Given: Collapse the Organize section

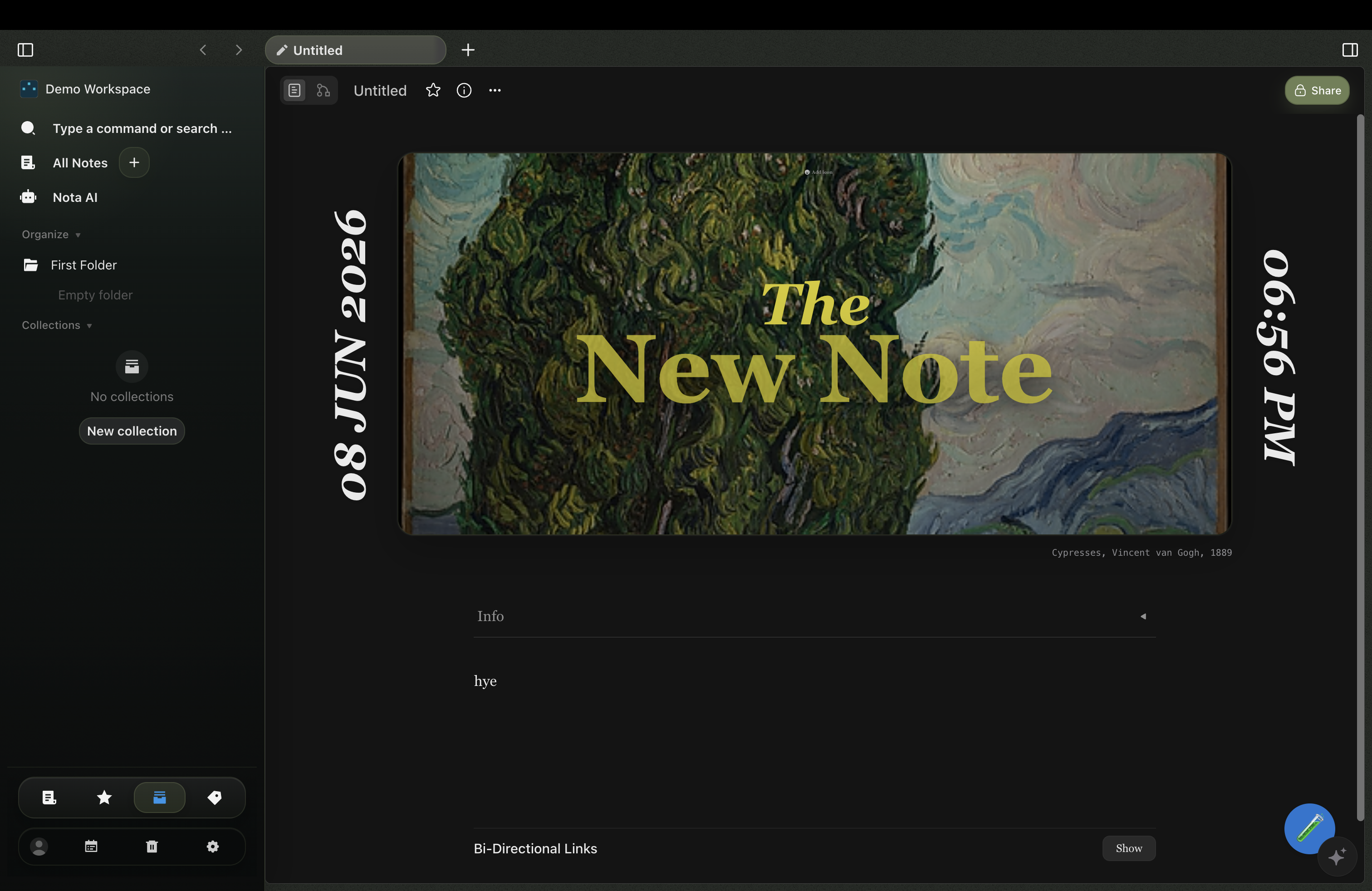Looking at the screenshot, I should point(51,235).
